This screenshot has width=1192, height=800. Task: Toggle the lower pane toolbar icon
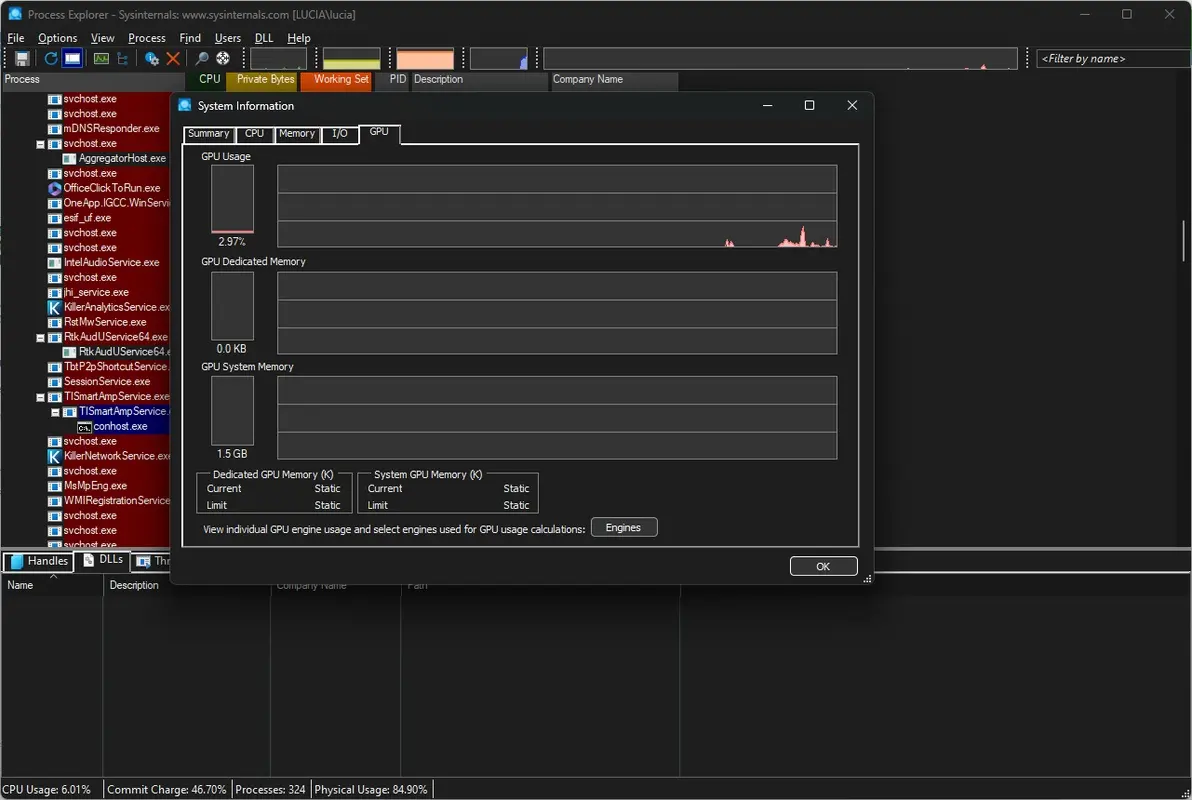(72, 59)
